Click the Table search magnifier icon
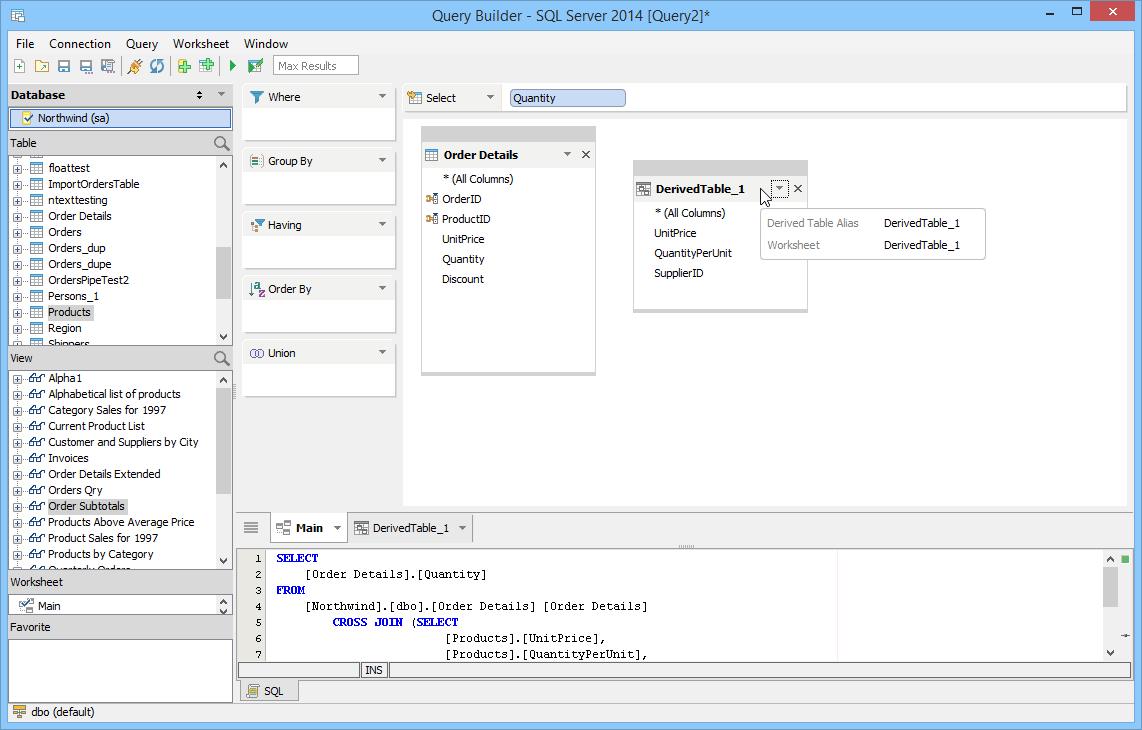 [222, 144]
